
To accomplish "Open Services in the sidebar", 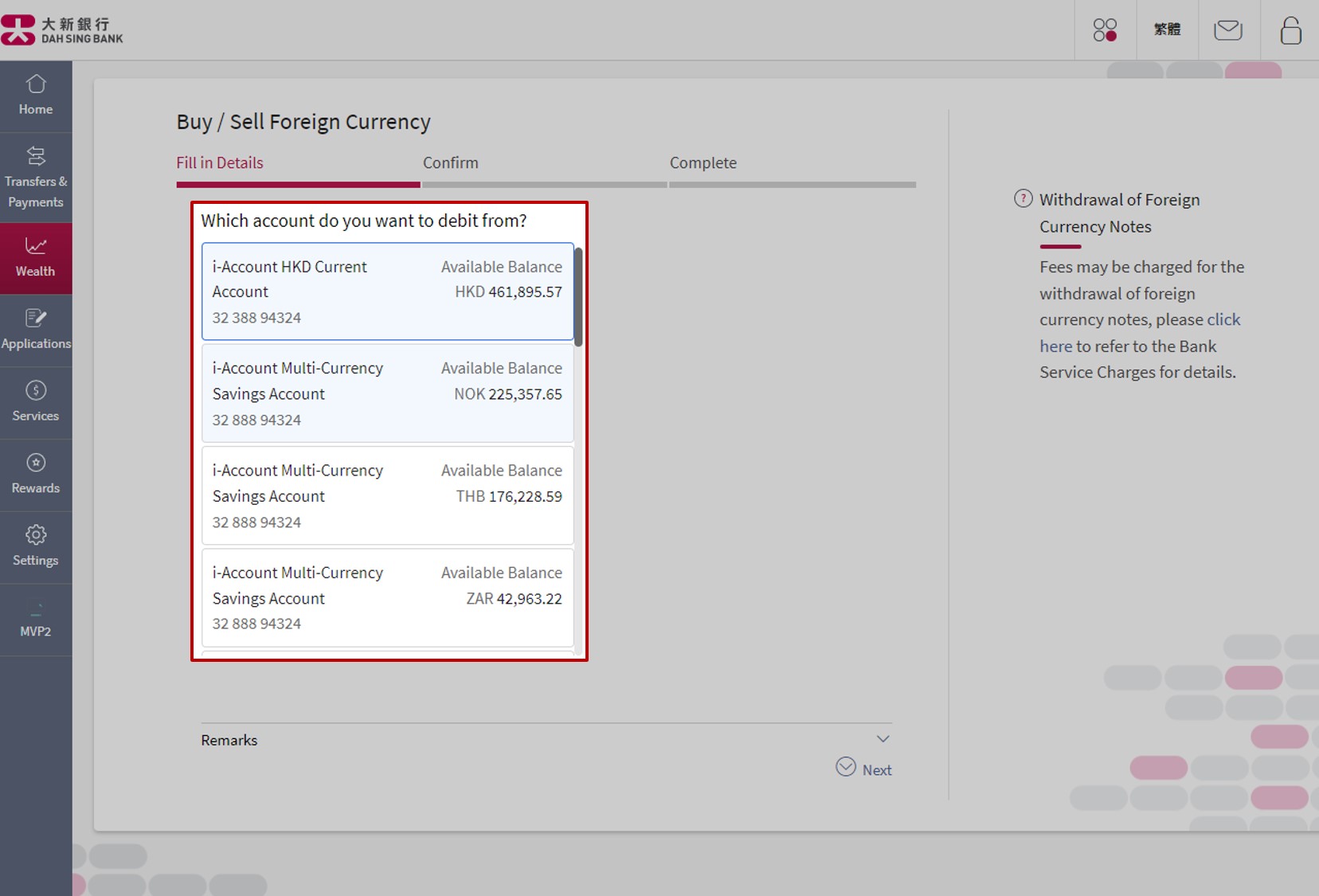I will pyautogui.click(x=36, y=402).
